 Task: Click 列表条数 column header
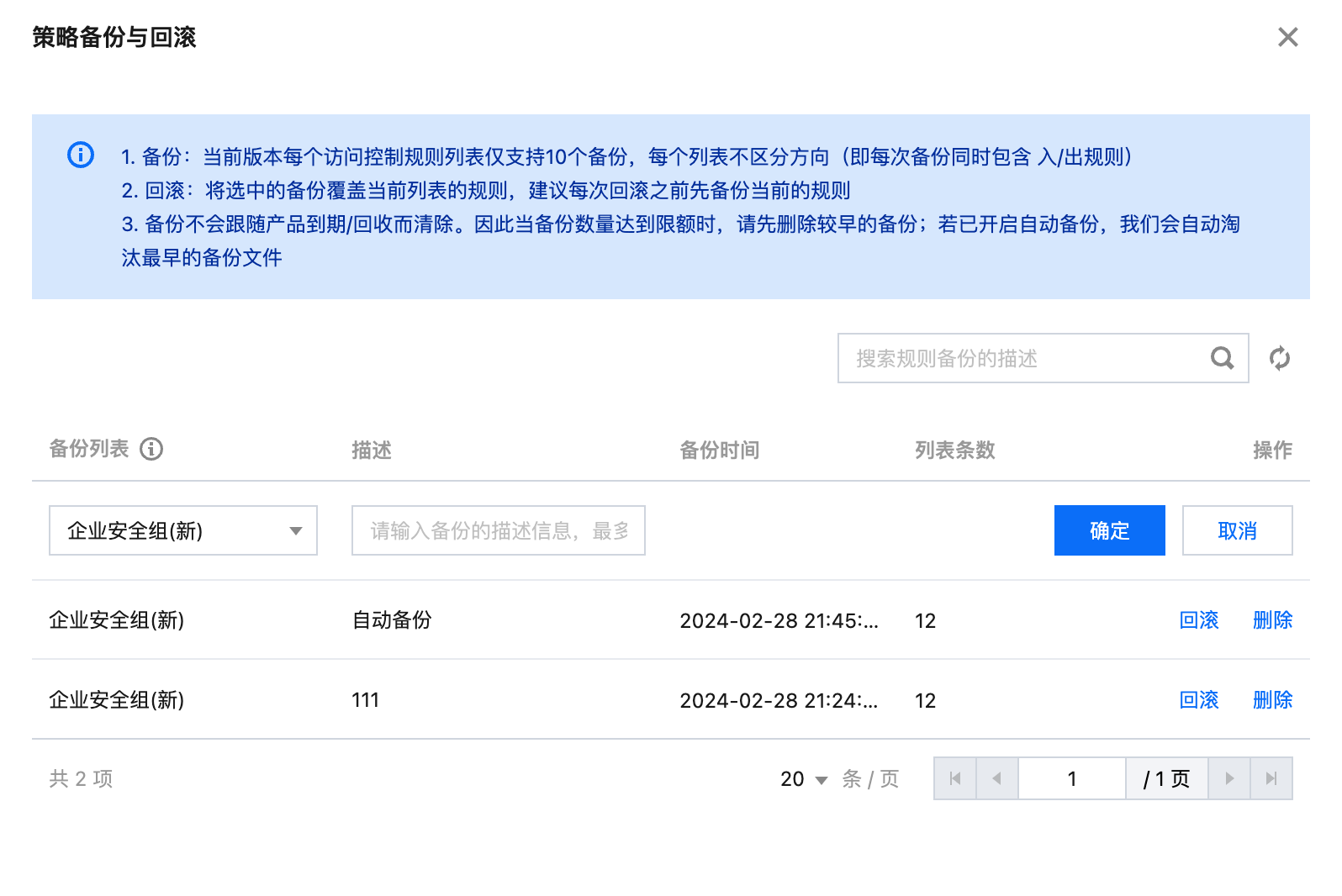coord(955,451)
